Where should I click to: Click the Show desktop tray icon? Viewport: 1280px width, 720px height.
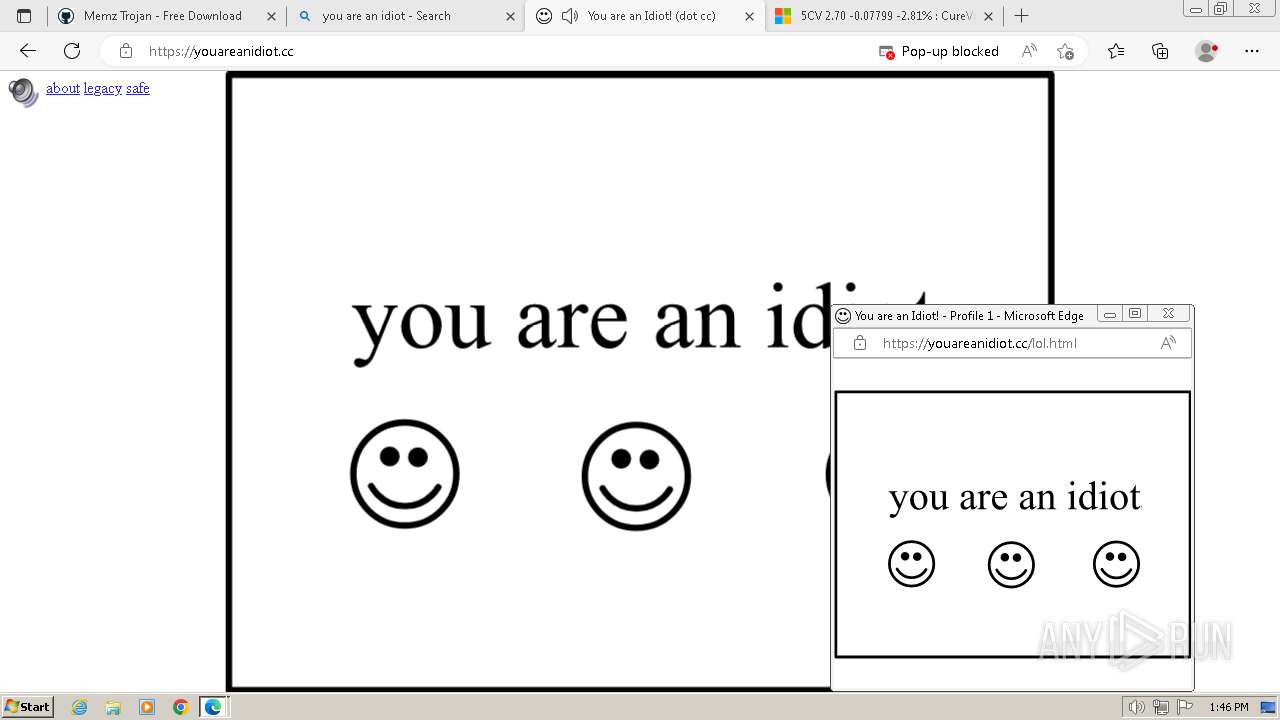pyautogui.click(x=1269, y=707)
